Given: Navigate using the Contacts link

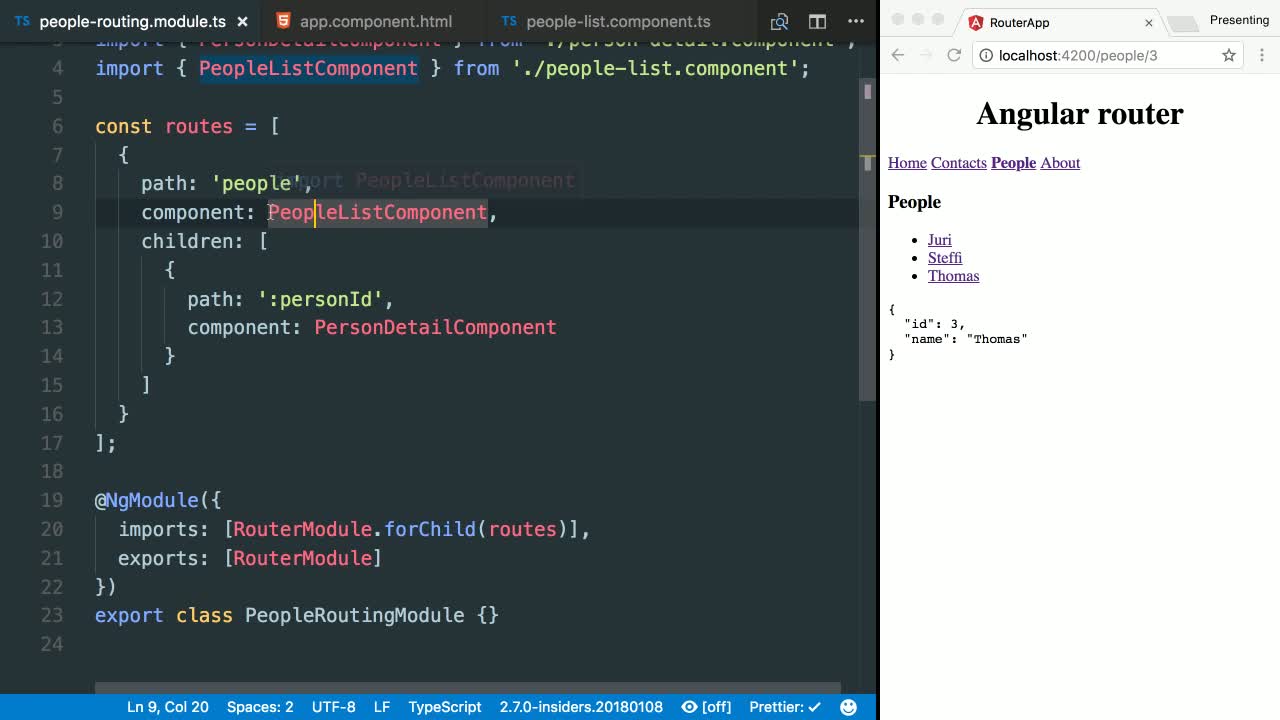Looking at the screenshot, I should point(958,163).
